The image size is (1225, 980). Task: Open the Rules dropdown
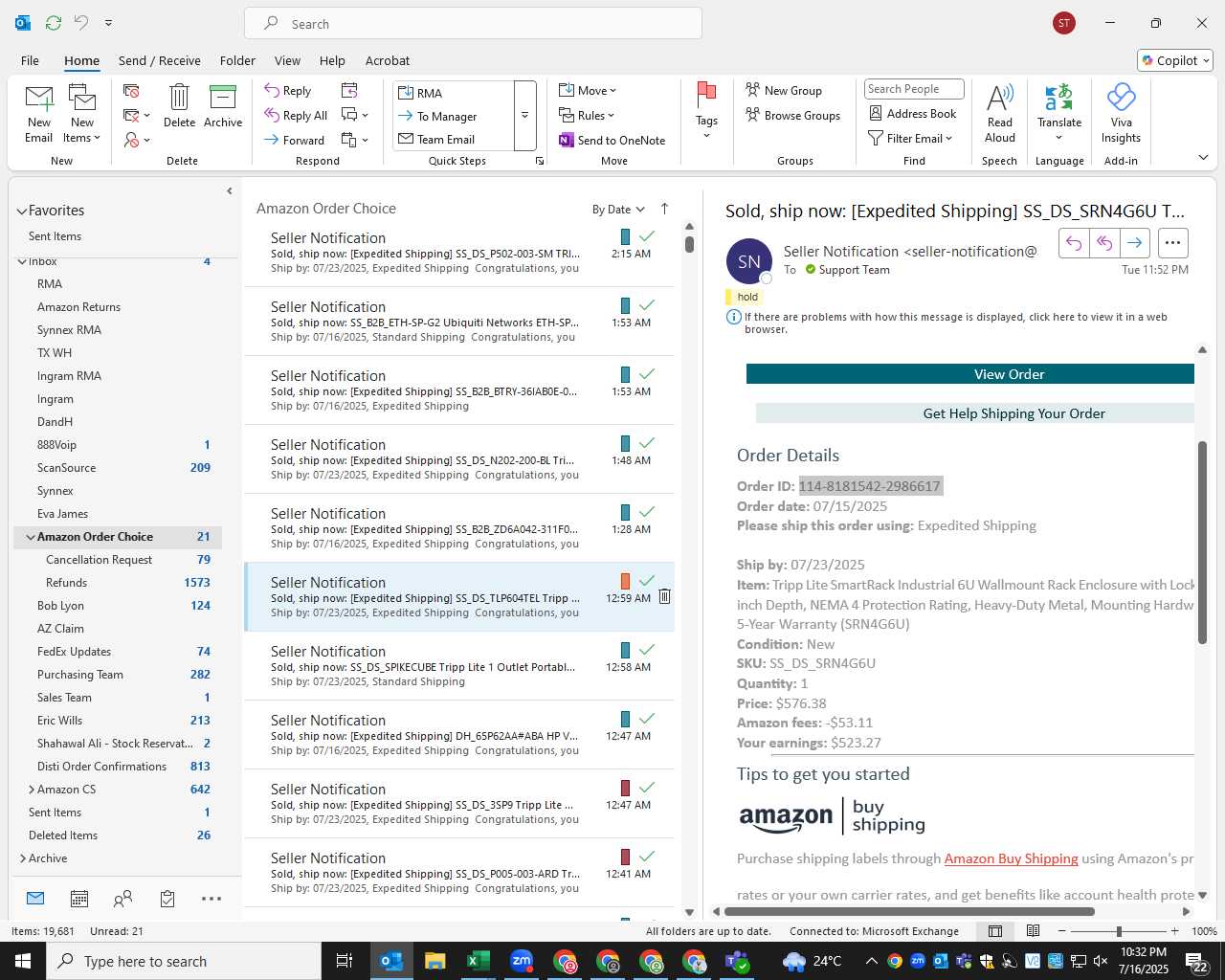[587, 116]
